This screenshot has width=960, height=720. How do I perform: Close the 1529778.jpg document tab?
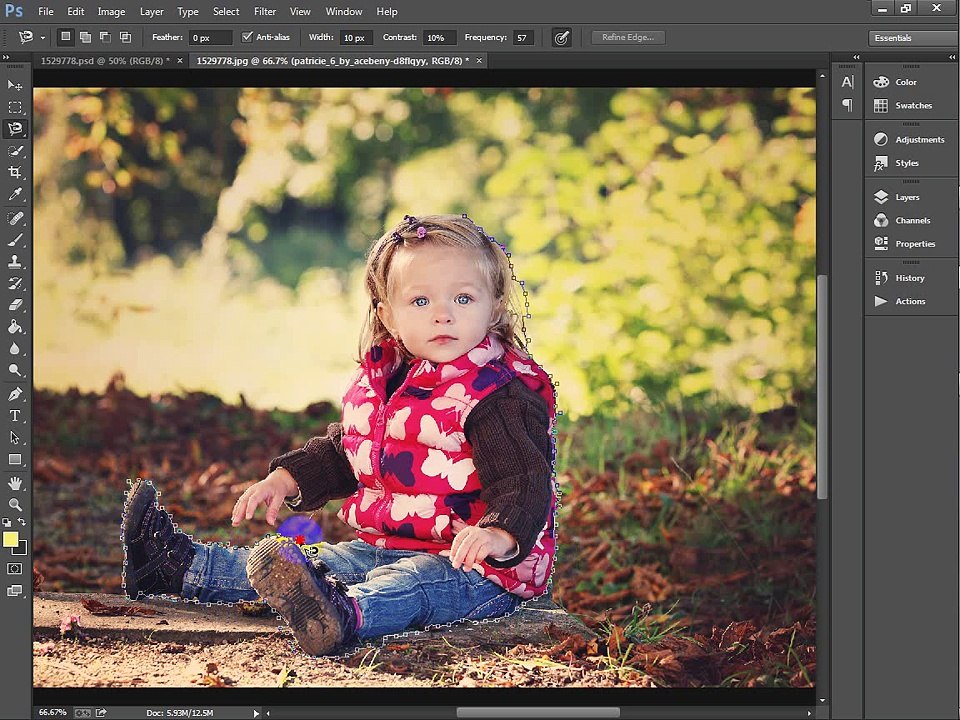(x=479, y=61)
